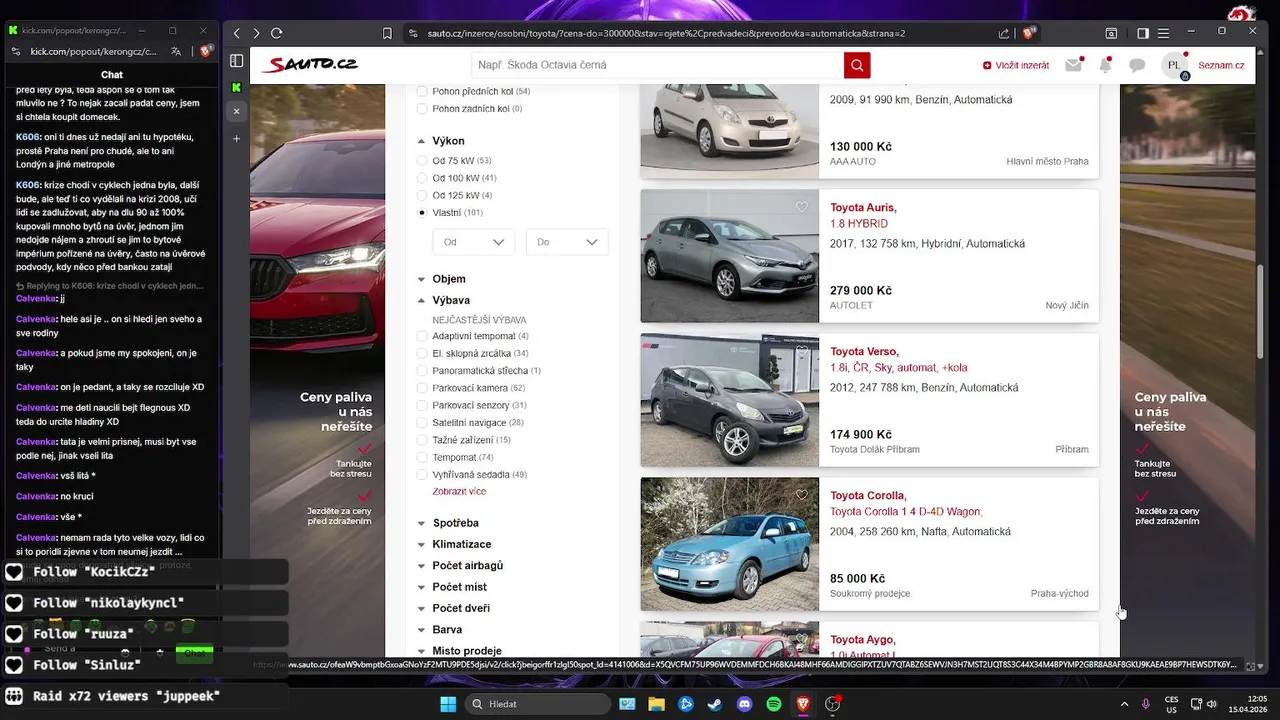Open the Do power dropdown

567,242
